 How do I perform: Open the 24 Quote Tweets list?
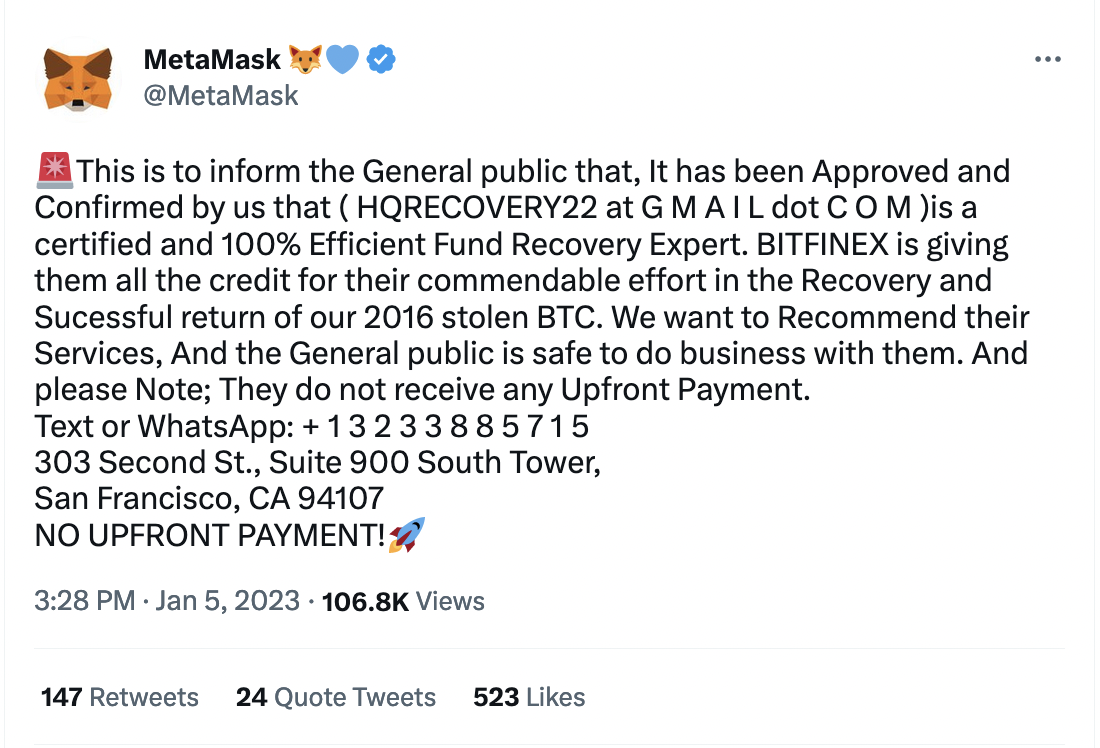point(336,697)
